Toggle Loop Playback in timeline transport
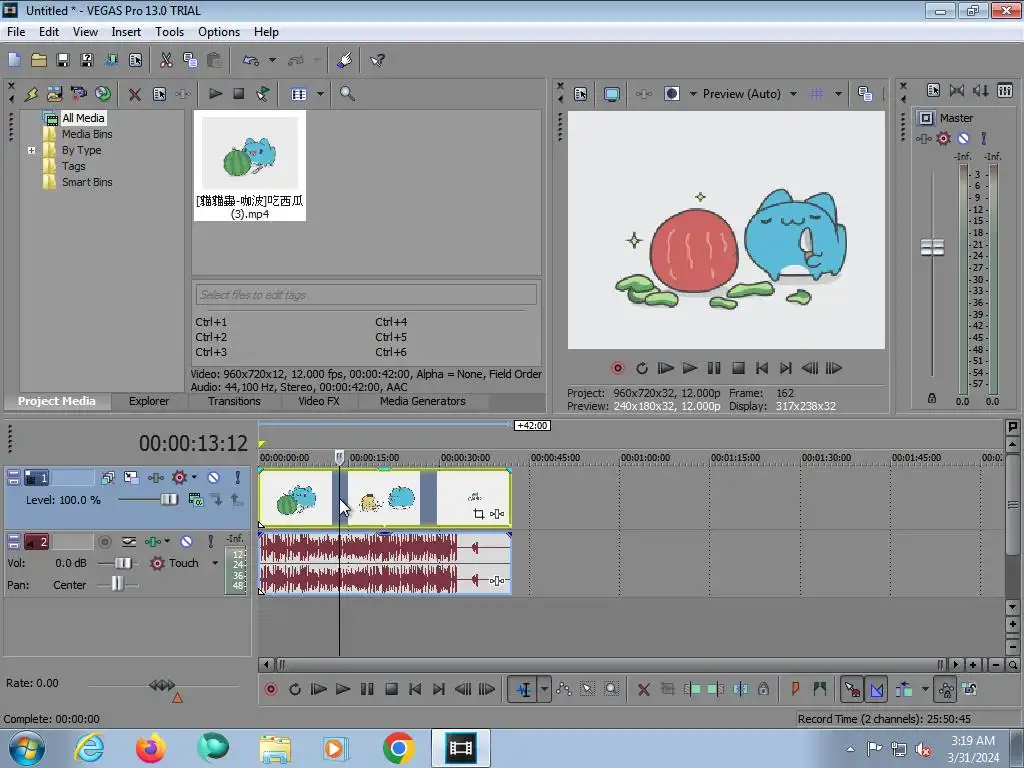 295,689
